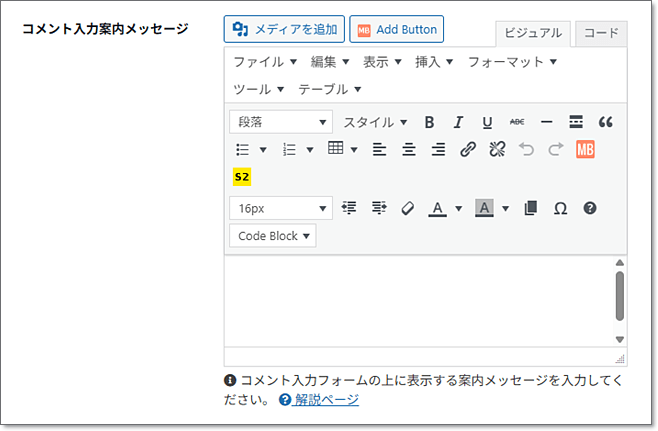The width and height of the screenshot is (658, 431).
Task: Click the paste as text icon
Action: [x=530, y=208]
